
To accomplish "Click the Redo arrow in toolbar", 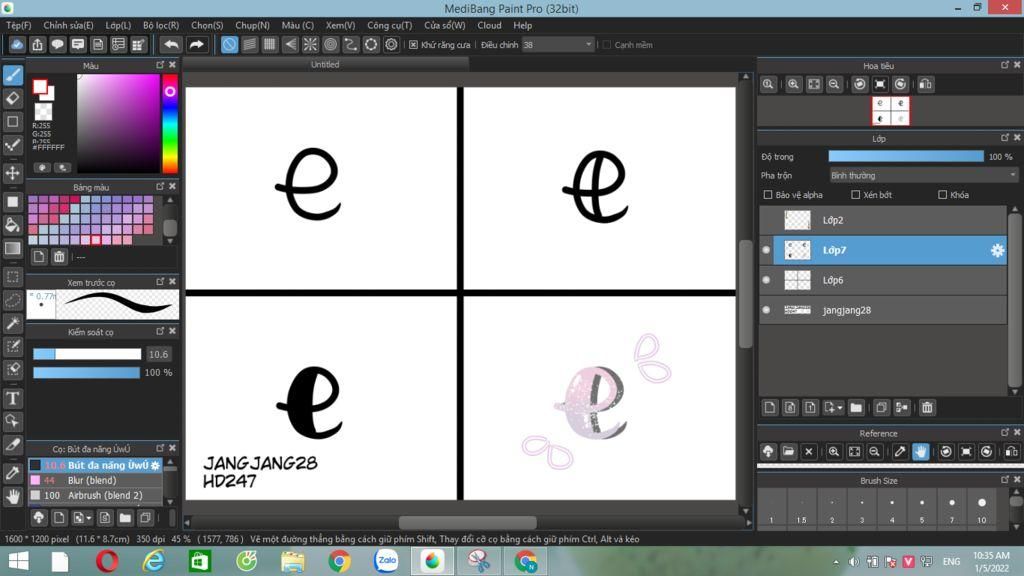I will click(196, 44).
